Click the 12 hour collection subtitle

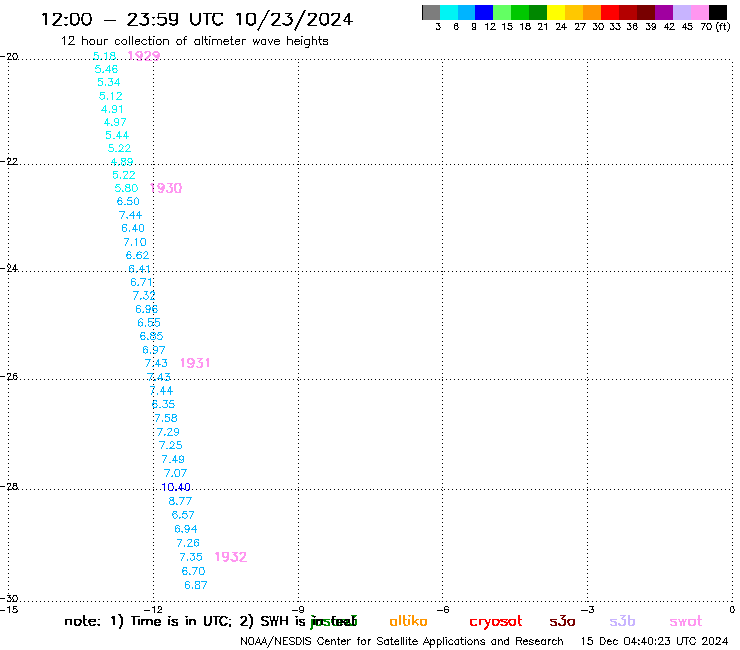point(194,41)
